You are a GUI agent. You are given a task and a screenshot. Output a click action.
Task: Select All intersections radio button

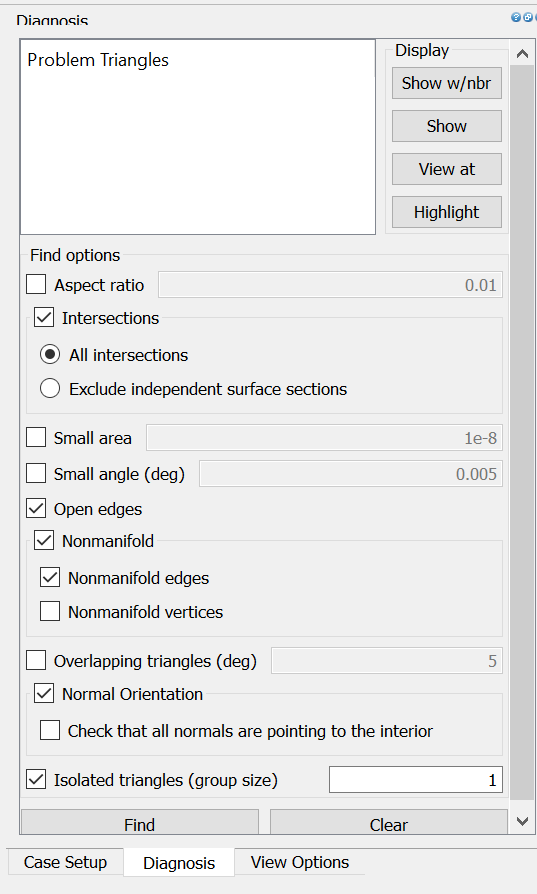[50, 355]
